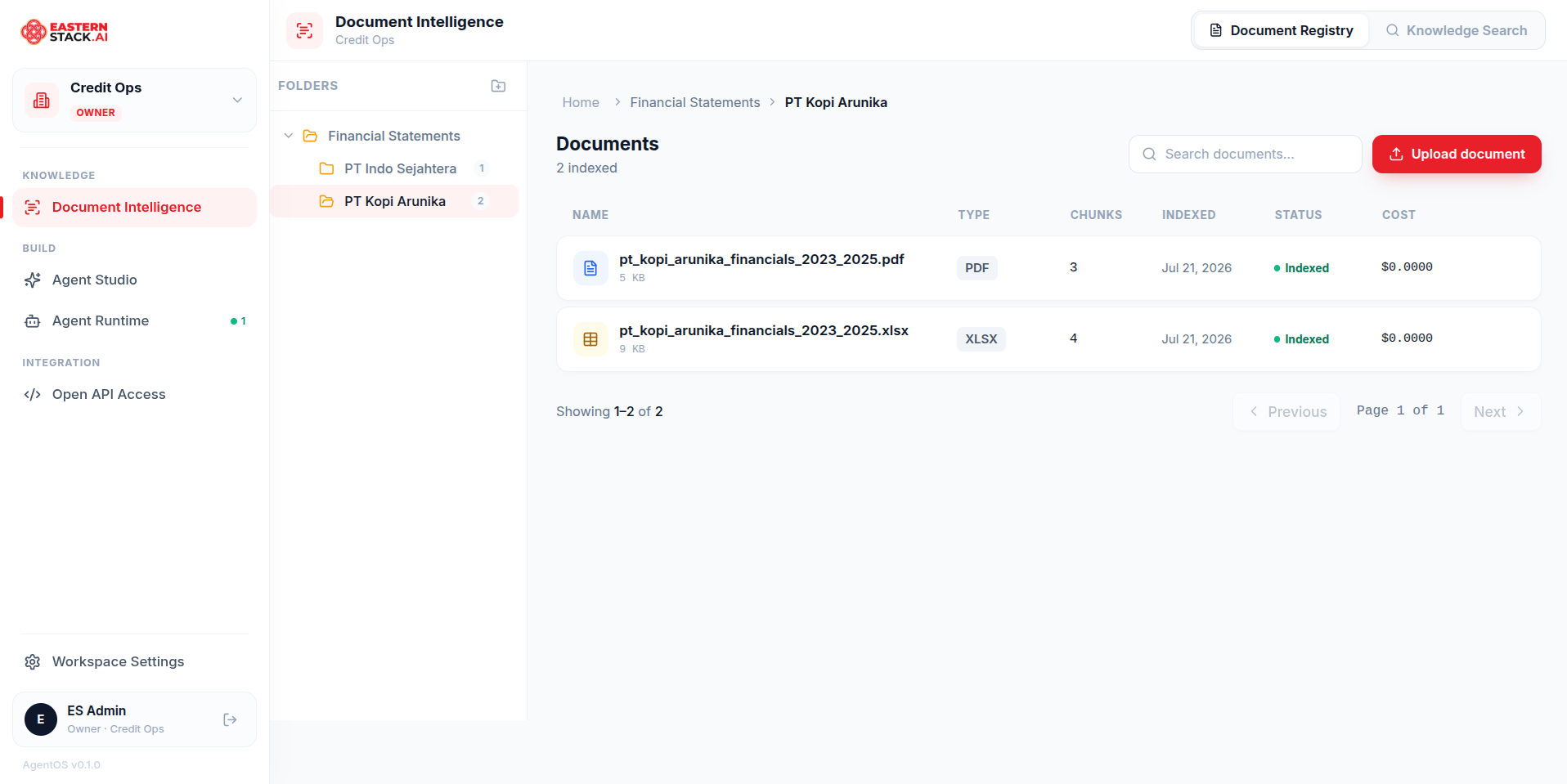Image resolution: width=1567 pixels, height=784 pixels.
Task: Click the Credit Ops building icon
Action: click(x=42, y=100)
